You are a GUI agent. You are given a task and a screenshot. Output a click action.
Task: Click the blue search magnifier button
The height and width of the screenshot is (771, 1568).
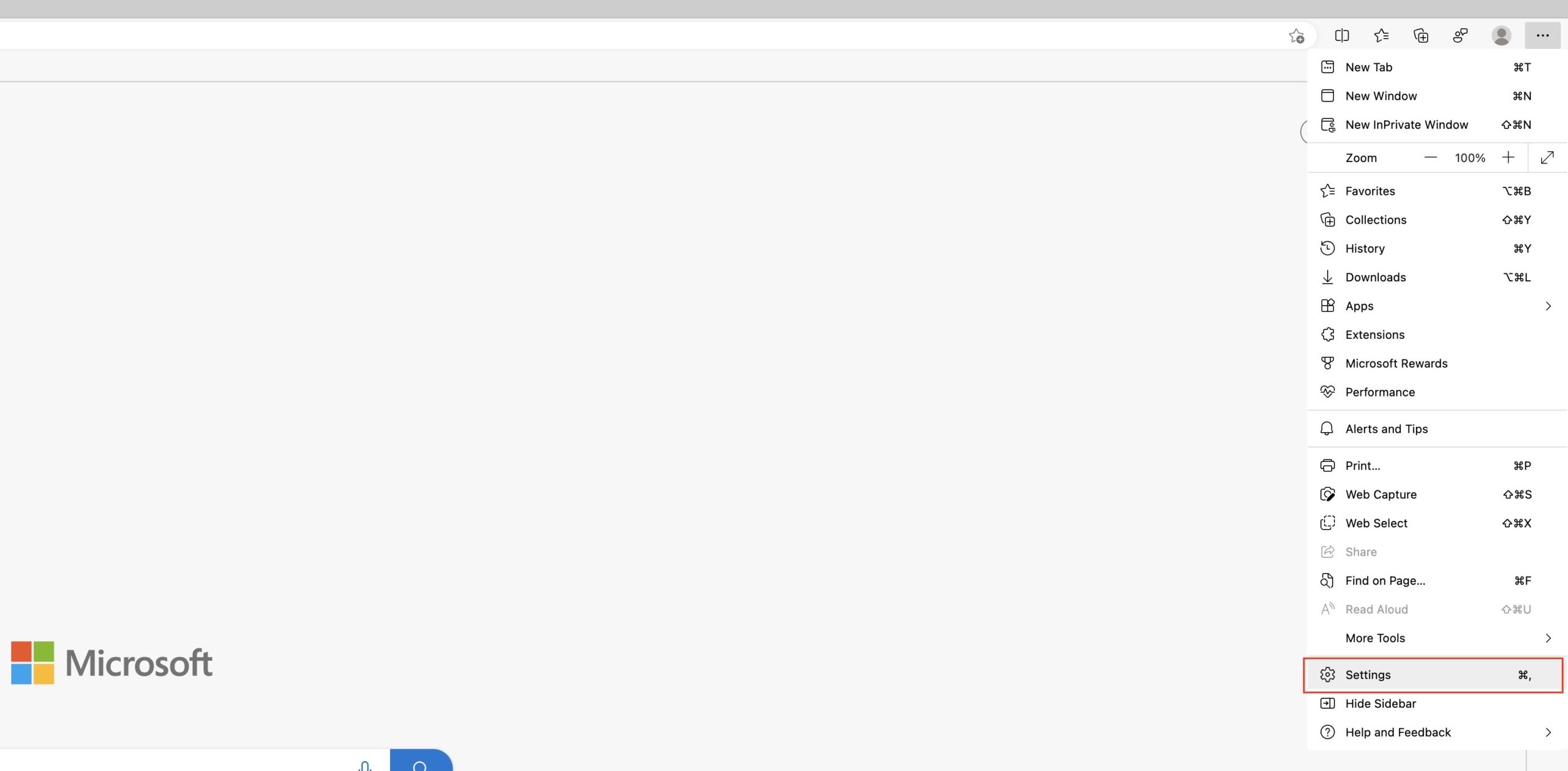click(421, 761)
